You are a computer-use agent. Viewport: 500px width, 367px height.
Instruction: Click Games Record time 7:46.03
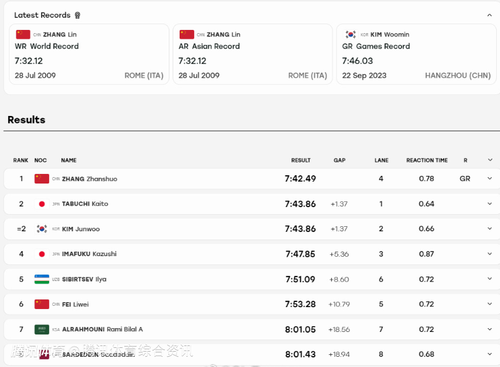point(357,61)
